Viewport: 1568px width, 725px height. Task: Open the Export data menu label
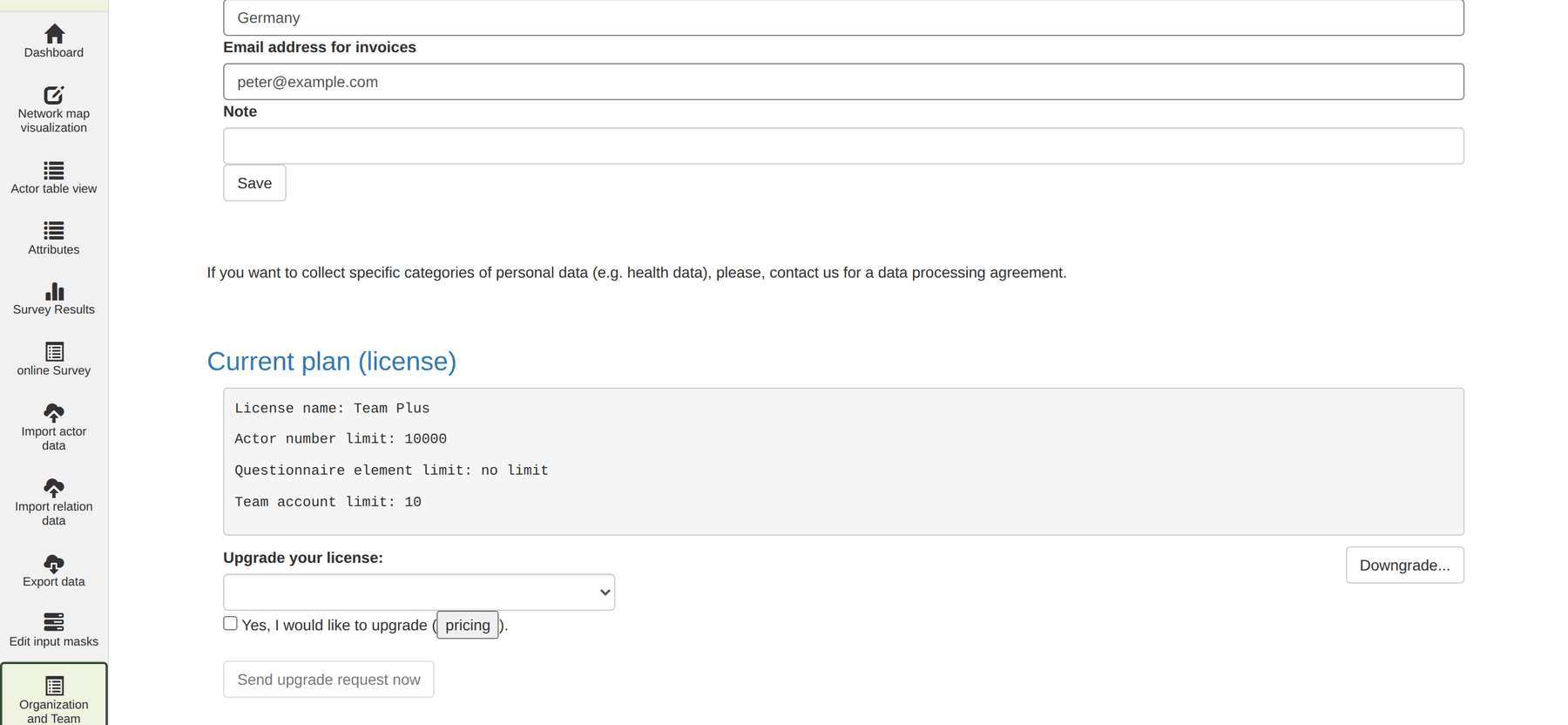pyautogui.click(x=54, y=581)
